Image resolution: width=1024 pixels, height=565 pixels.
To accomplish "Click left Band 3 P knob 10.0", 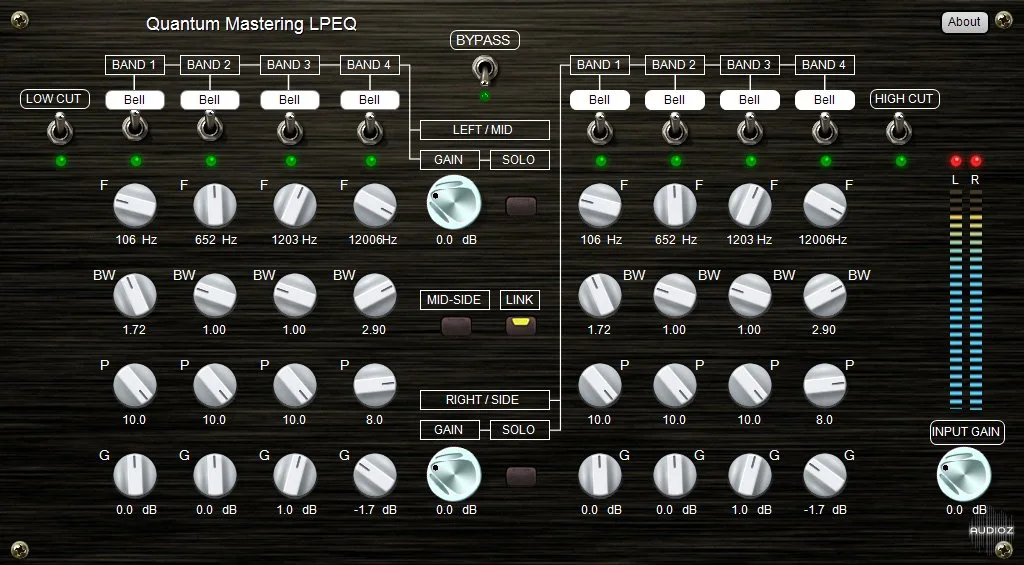I will (x=295, y=385).
